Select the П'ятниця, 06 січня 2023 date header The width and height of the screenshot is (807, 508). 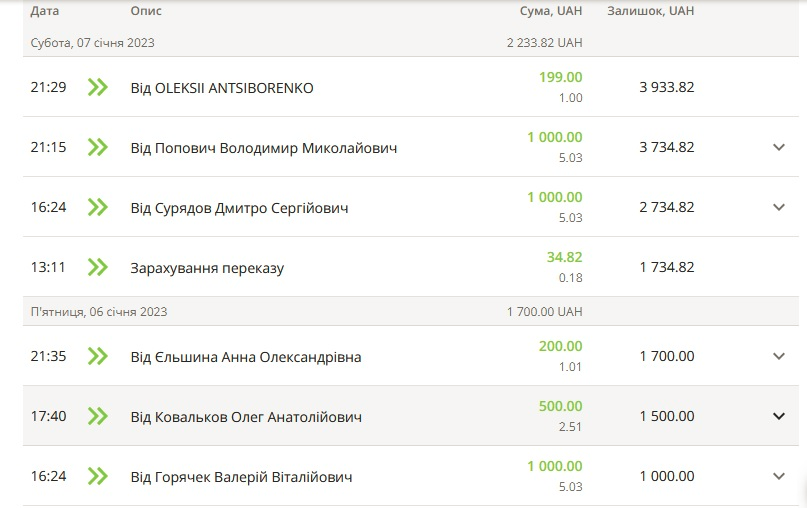click(99, 312)
